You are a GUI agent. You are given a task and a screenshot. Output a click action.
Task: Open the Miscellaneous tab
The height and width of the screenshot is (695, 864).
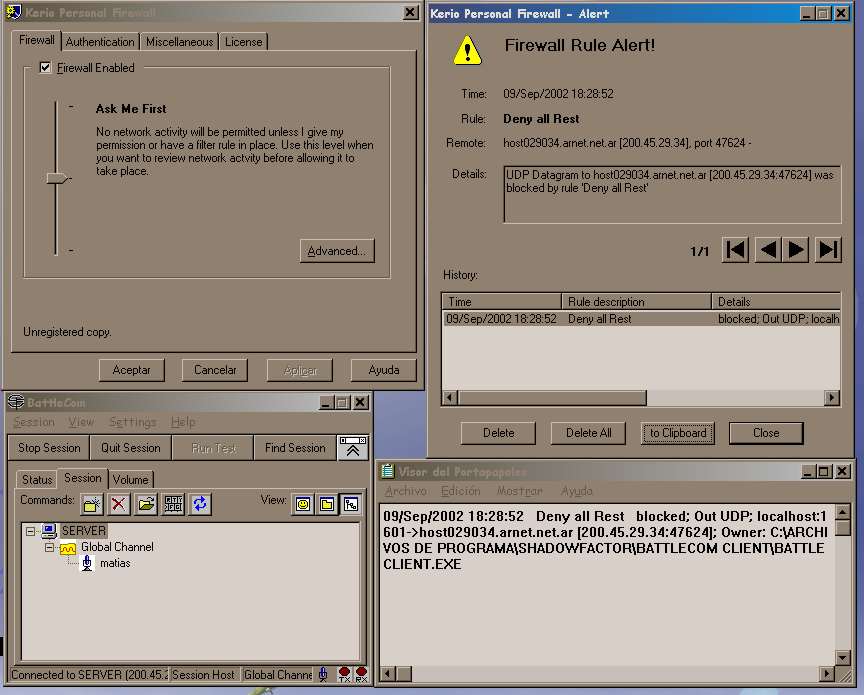(x=179, y=42)
